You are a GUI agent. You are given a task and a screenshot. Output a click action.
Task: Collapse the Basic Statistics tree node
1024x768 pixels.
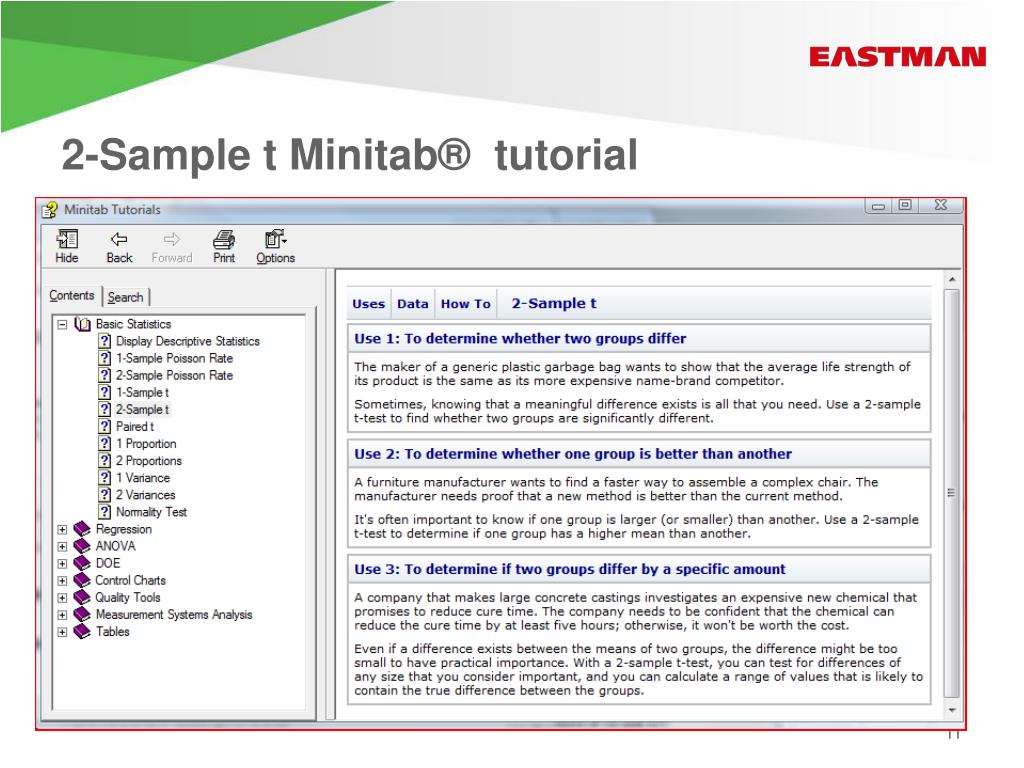(62, 324)
